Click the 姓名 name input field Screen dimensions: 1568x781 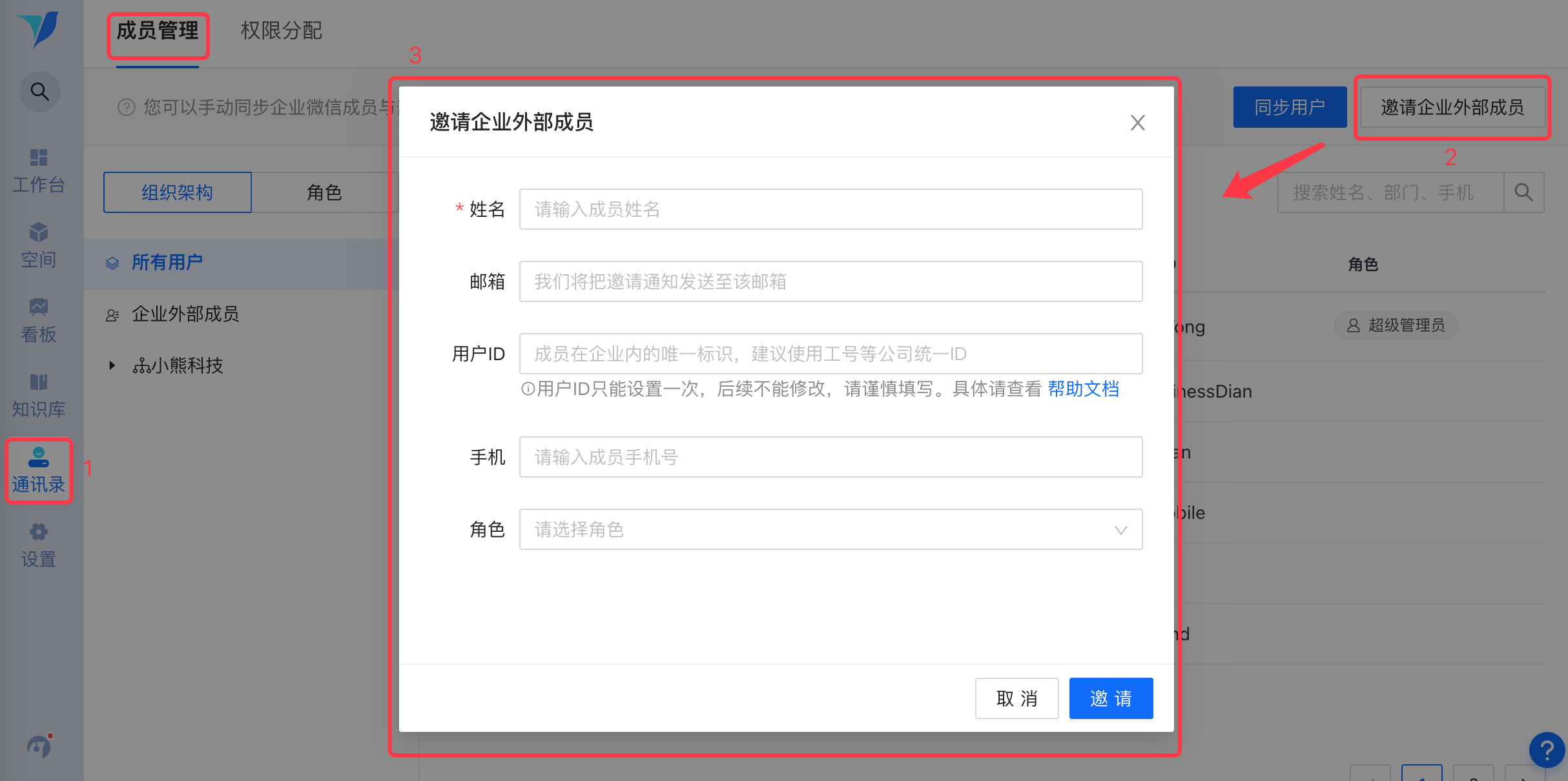830,209
